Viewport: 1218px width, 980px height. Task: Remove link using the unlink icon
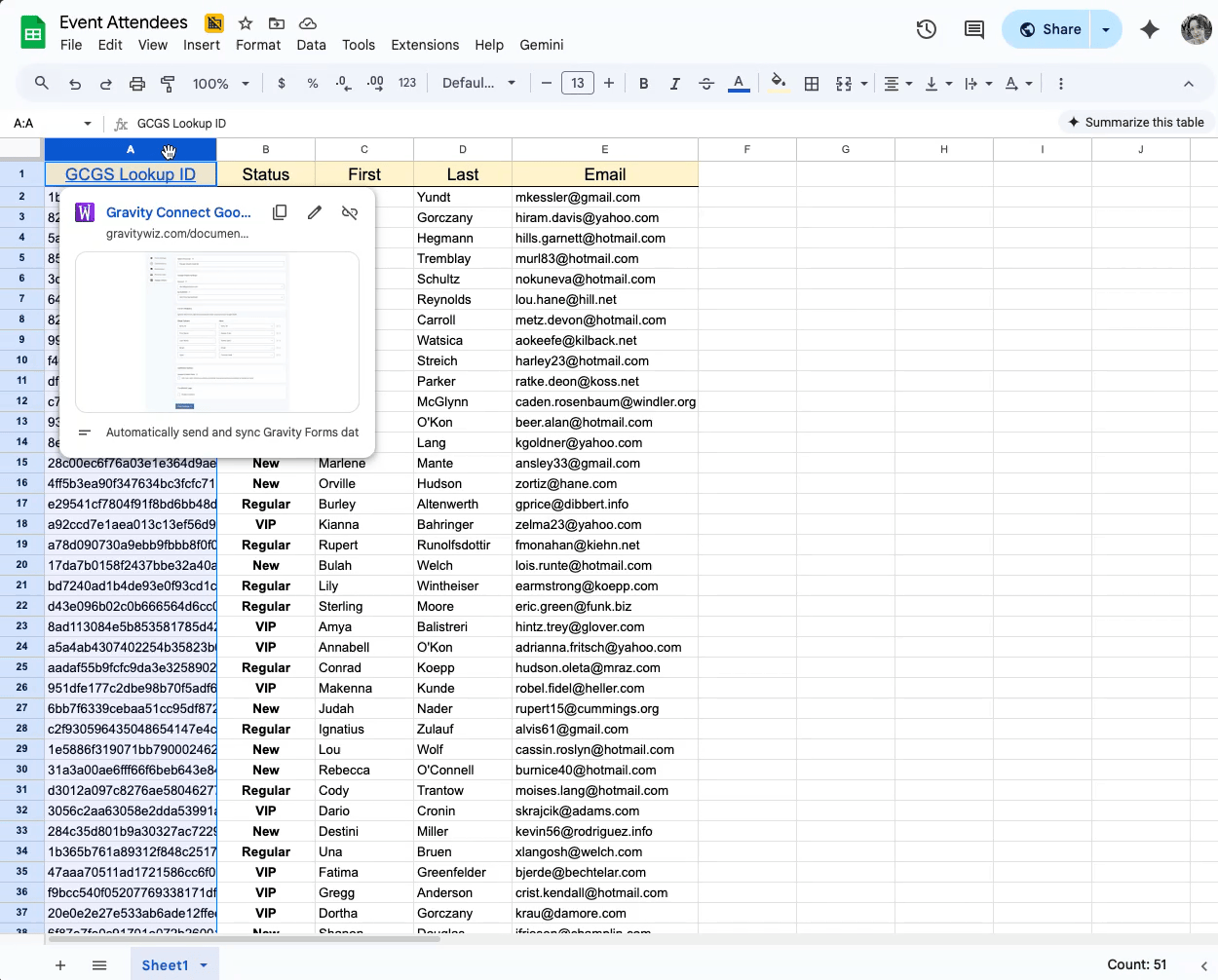(x=350, y=212)
